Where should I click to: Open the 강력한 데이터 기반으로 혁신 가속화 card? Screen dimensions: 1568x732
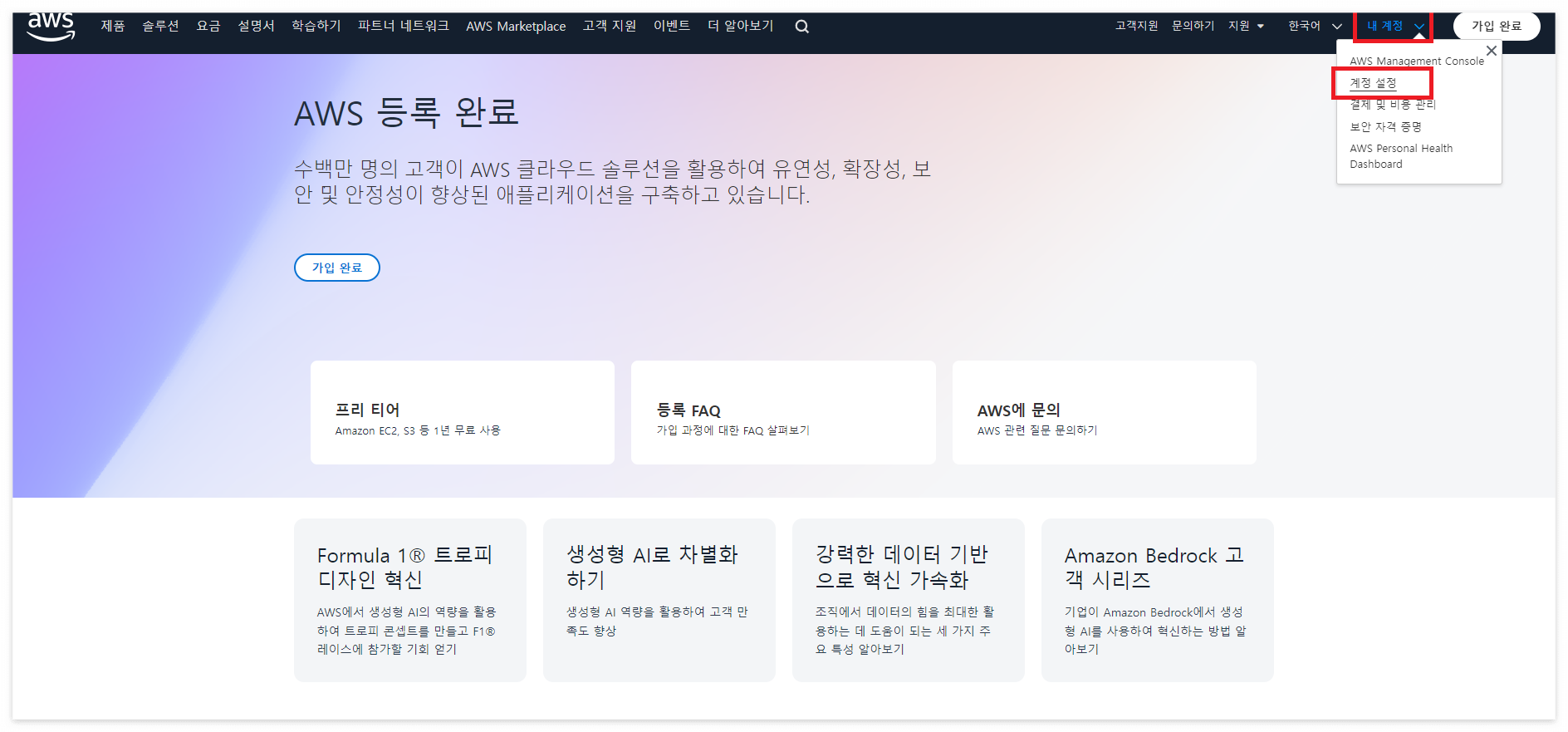click(909, 600)
